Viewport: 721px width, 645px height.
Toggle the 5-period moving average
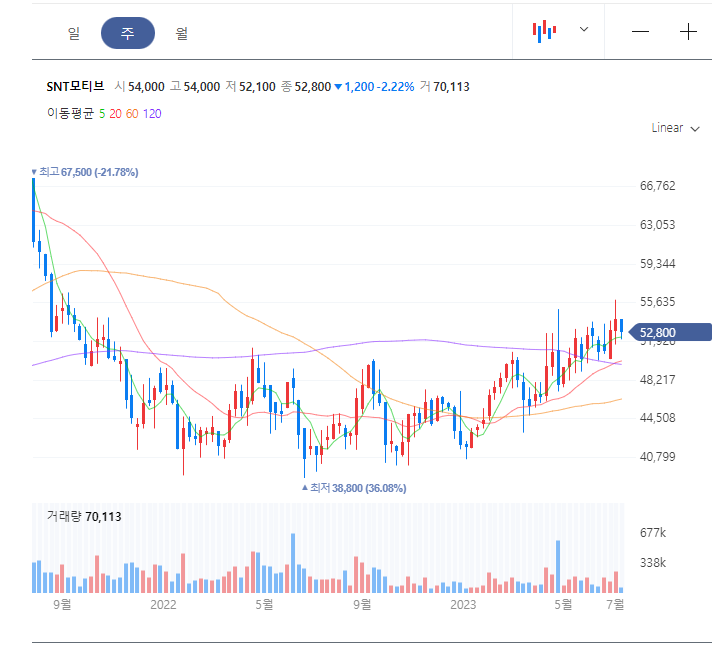tap(102, 114)
